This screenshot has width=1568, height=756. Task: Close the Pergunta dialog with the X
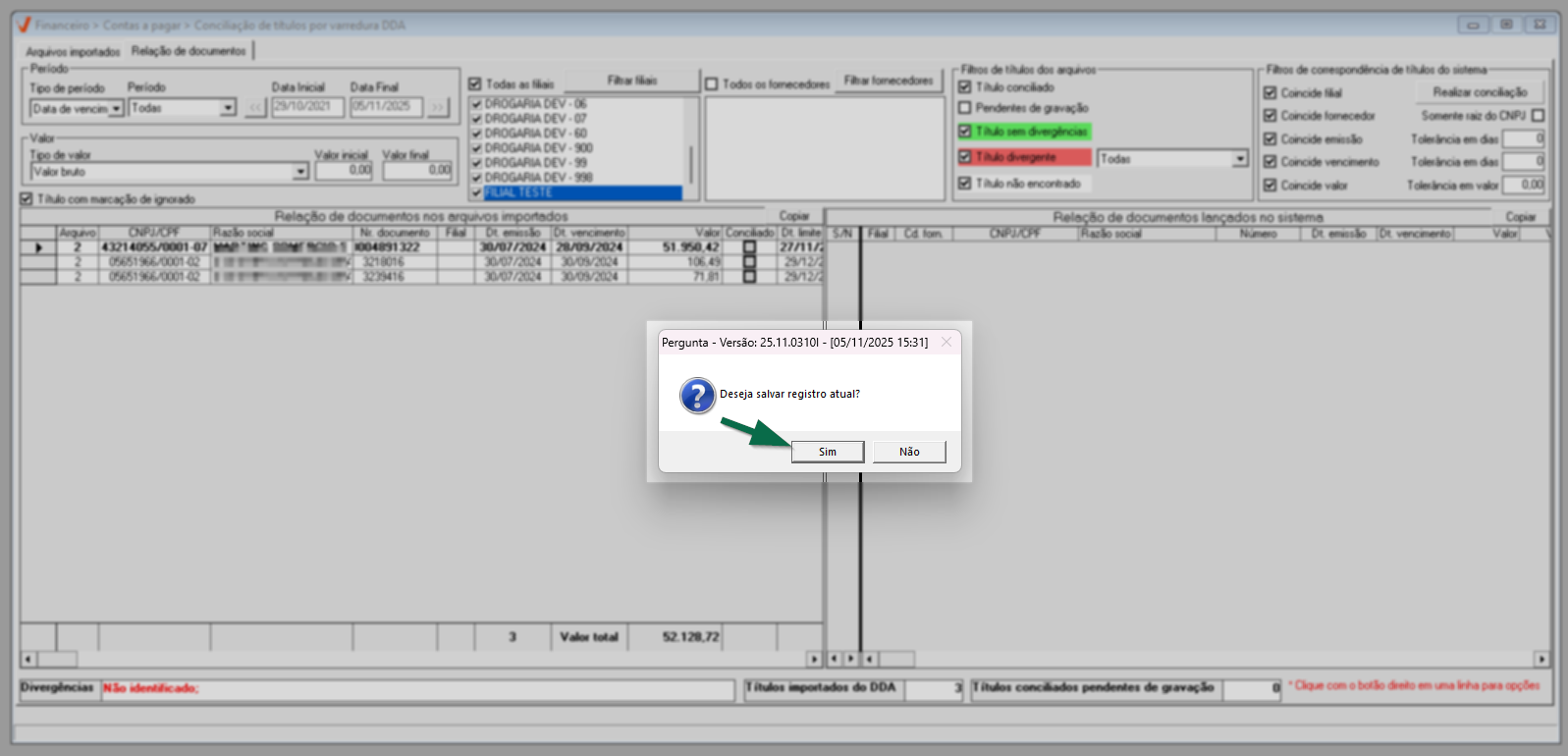pos(946,343)
